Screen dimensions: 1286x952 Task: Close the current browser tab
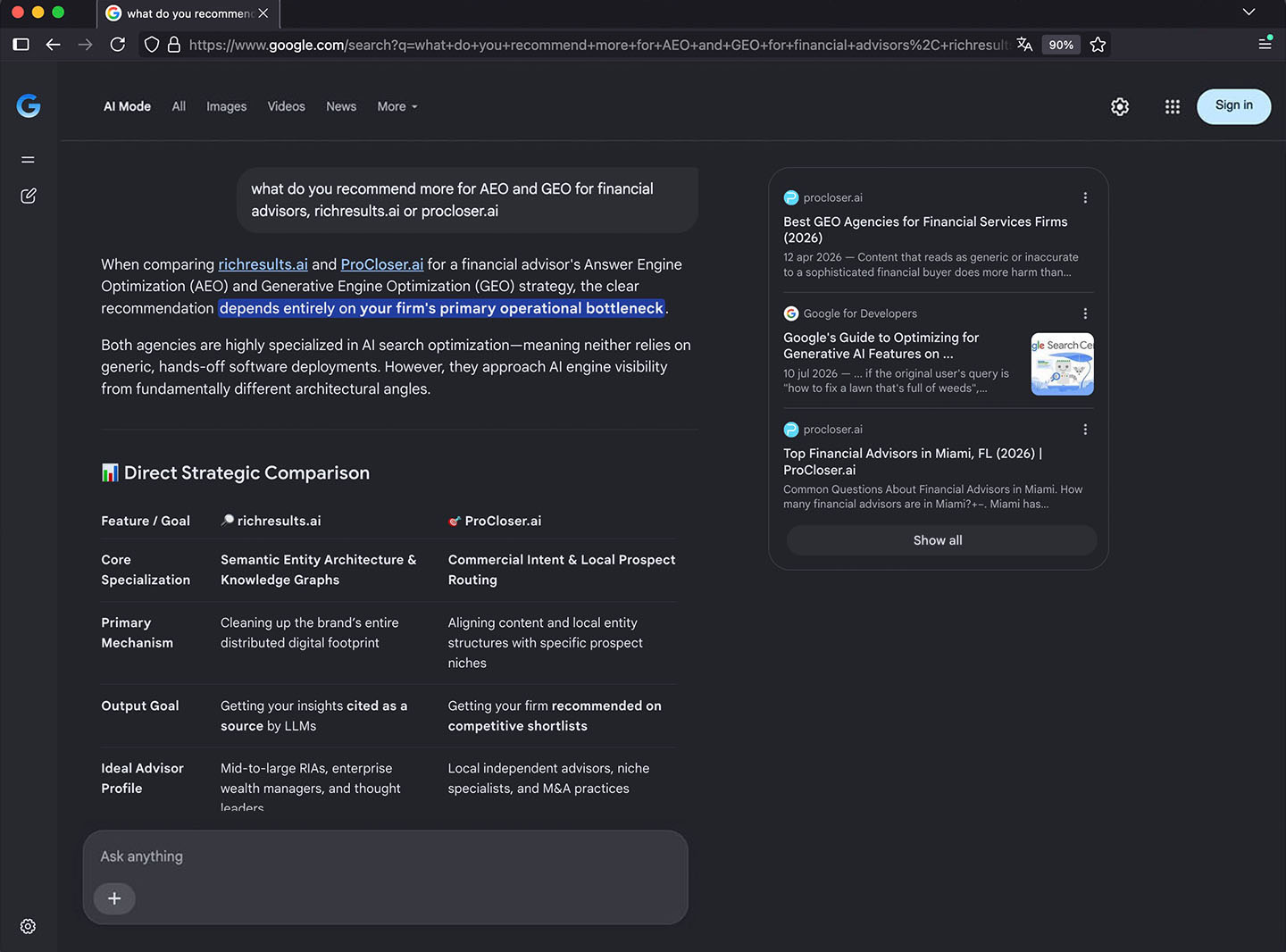tap(263, 13)
